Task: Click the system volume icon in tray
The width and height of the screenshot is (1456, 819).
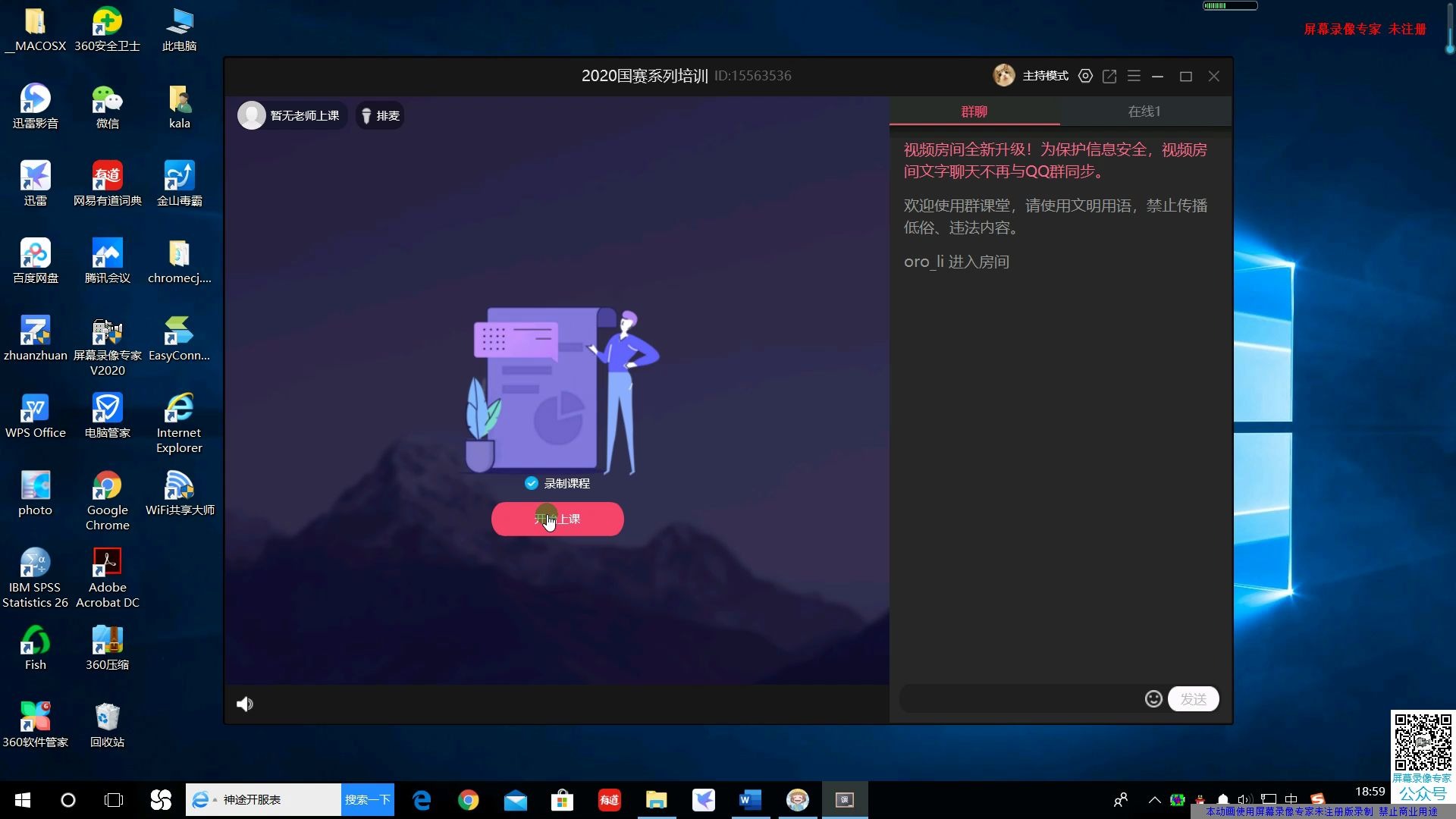Action: click(x=1244, y=799)
